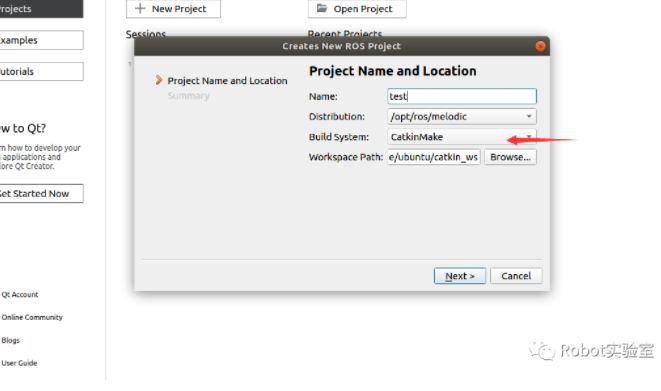Screen dimensions: 661x391
Task: Click the Summary step in wizard list
Action: [188, 96]
